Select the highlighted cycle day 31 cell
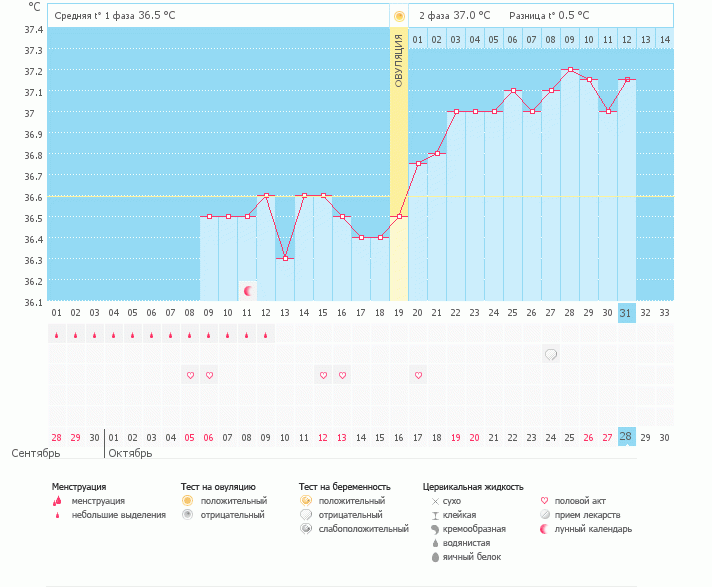The height and width of the screenshot is (587, 712). [627, 312]
